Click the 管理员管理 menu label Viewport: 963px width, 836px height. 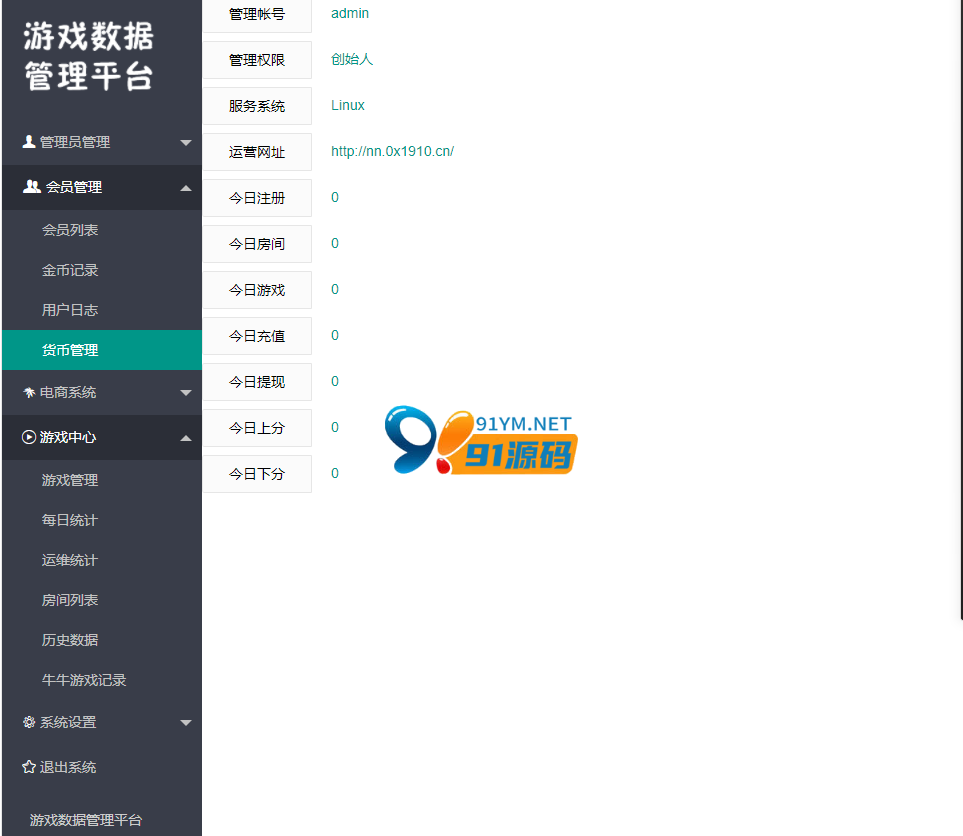(x=75, y=142)
